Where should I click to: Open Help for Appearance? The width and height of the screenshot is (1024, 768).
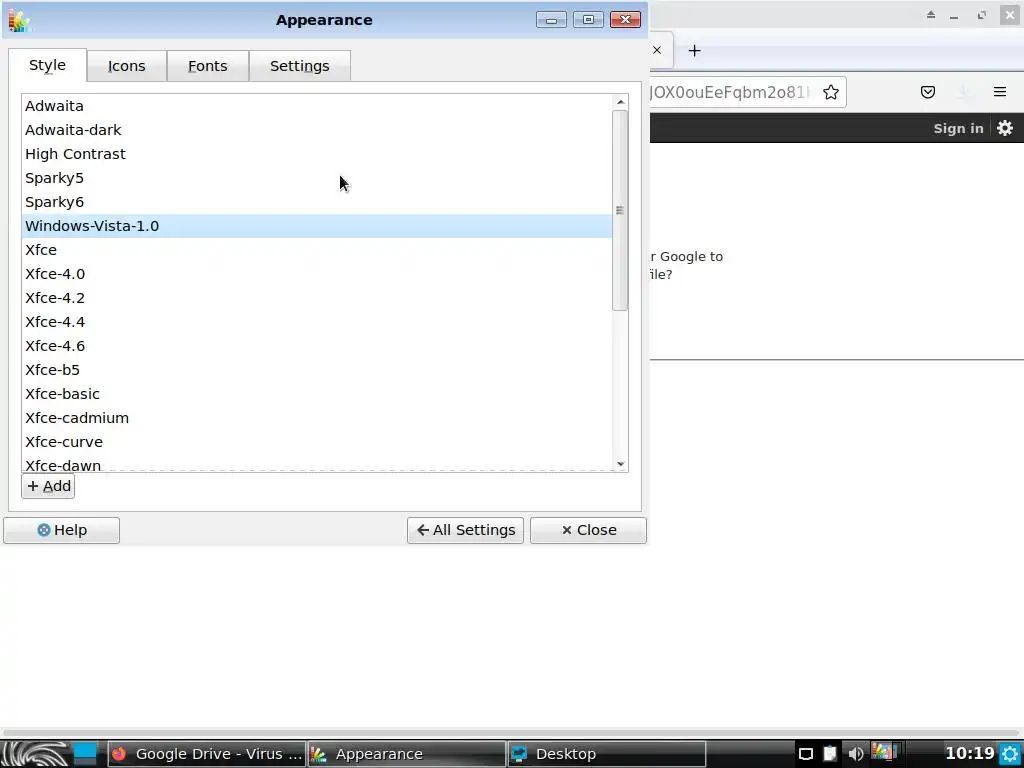click(61, 530)
